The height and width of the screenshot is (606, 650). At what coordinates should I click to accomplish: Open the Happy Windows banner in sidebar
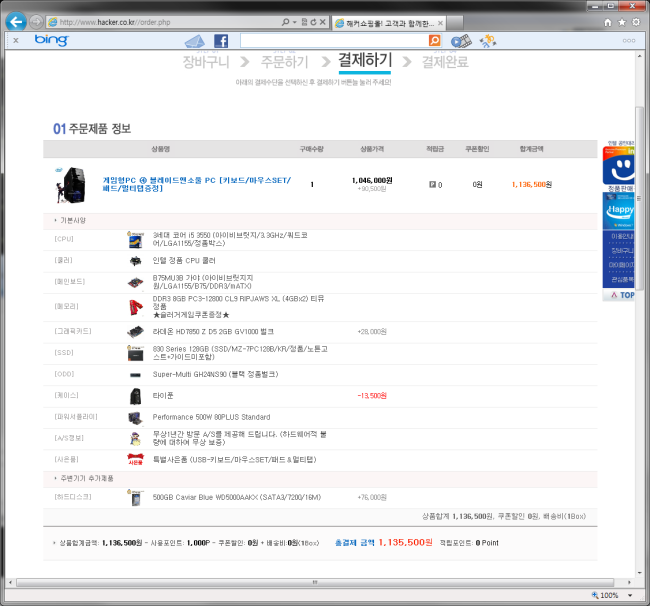point(618,211)
